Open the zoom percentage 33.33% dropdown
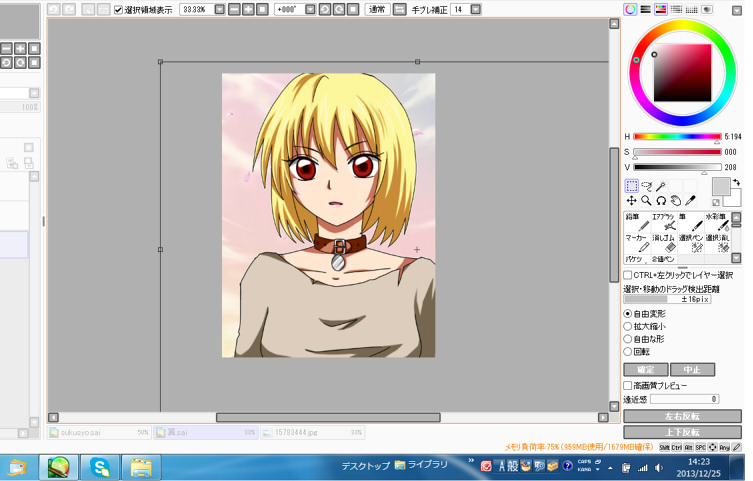The width and height of the screenshot is (753, 481). 219,9
